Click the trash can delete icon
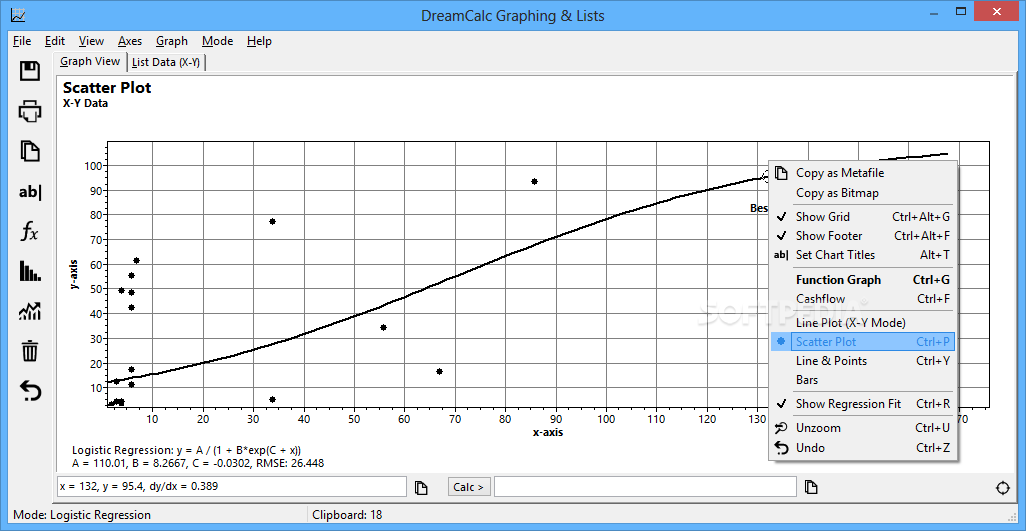The height and width of the screenshot is (531, 1026). [30, 351]
